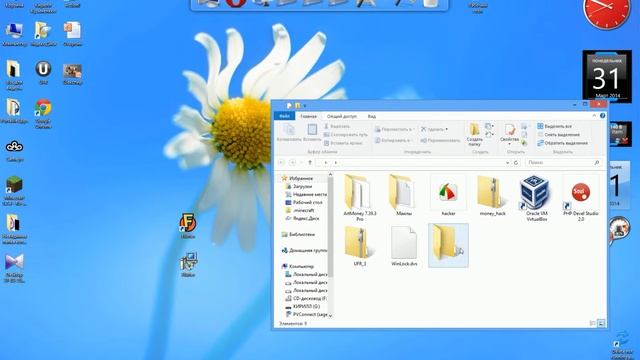
Task: Switch to details view in status bar
Action: [x=593, y=323]
